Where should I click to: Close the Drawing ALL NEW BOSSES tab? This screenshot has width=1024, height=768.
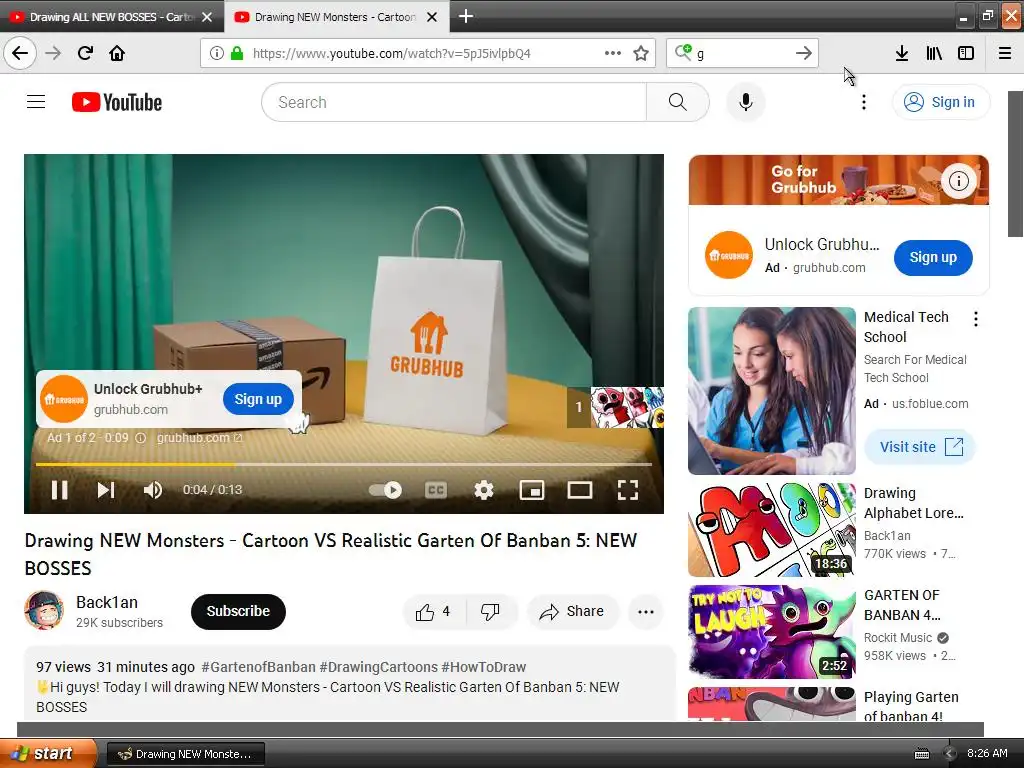click(x=207, y=17)
